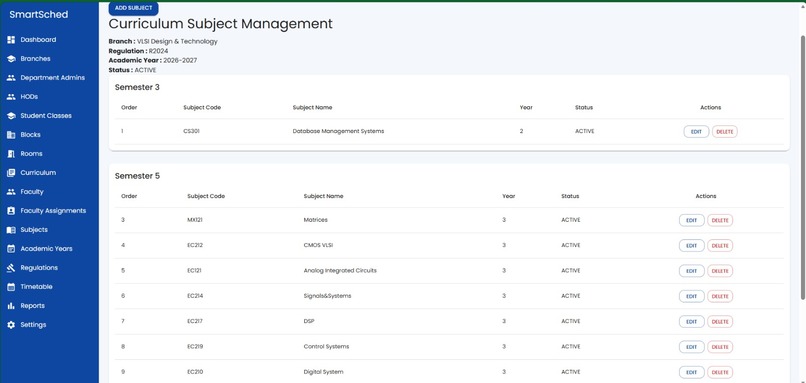
Task: Click the Student Classes cap icon
Action: pos(11,116)
